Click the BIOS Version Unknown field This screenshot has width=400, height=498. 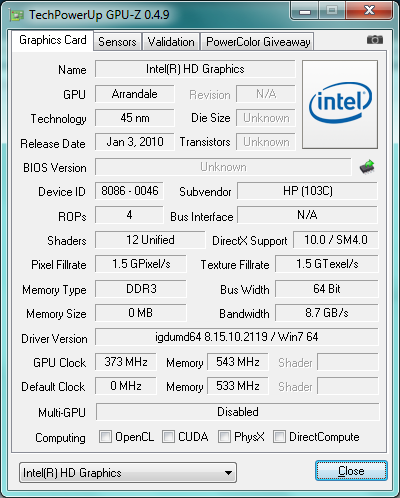tap(223, 167)
